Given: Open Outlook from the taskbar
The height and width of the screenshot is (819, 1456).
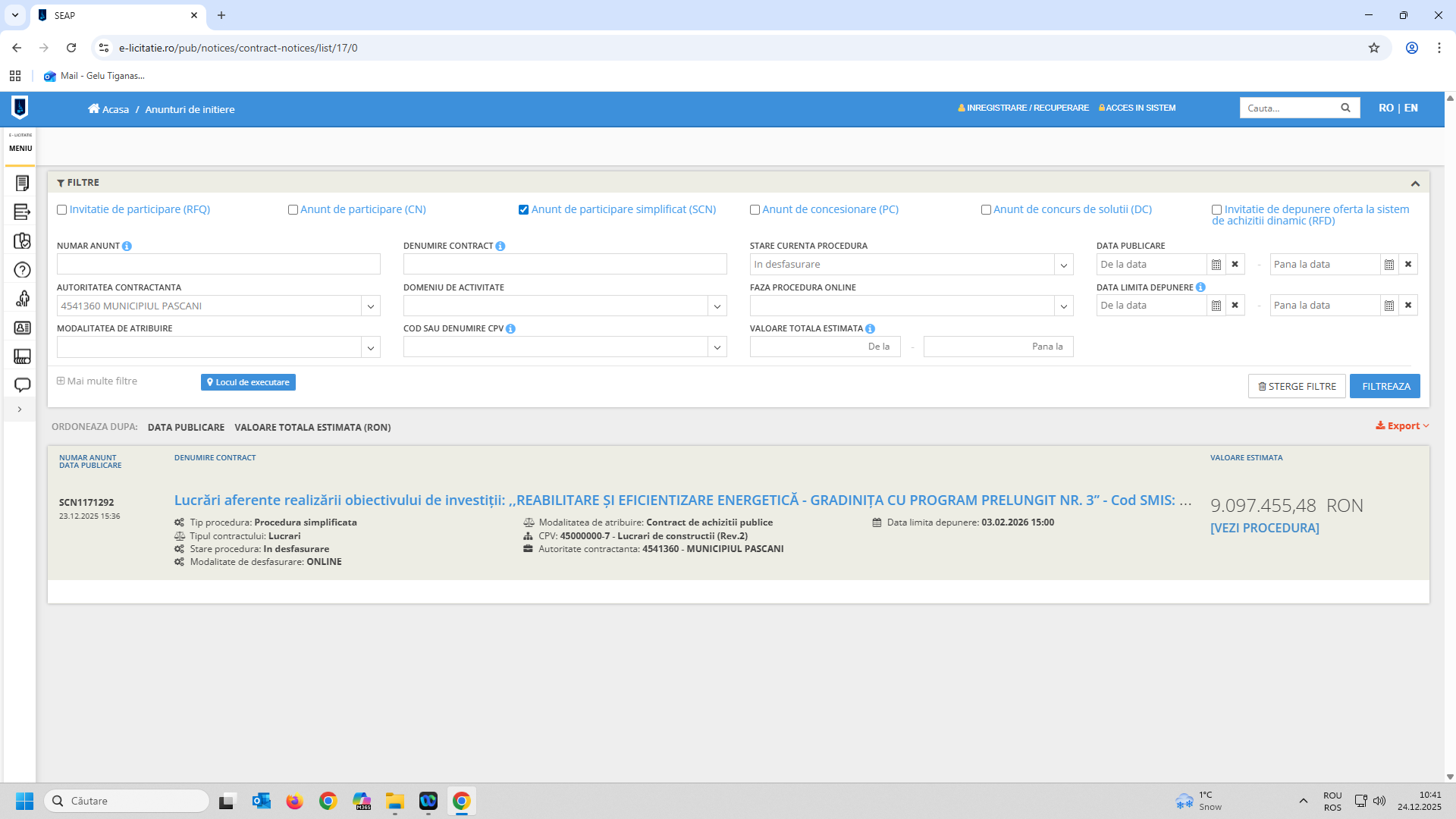Looking at the screenshot, I should [262, 801].
